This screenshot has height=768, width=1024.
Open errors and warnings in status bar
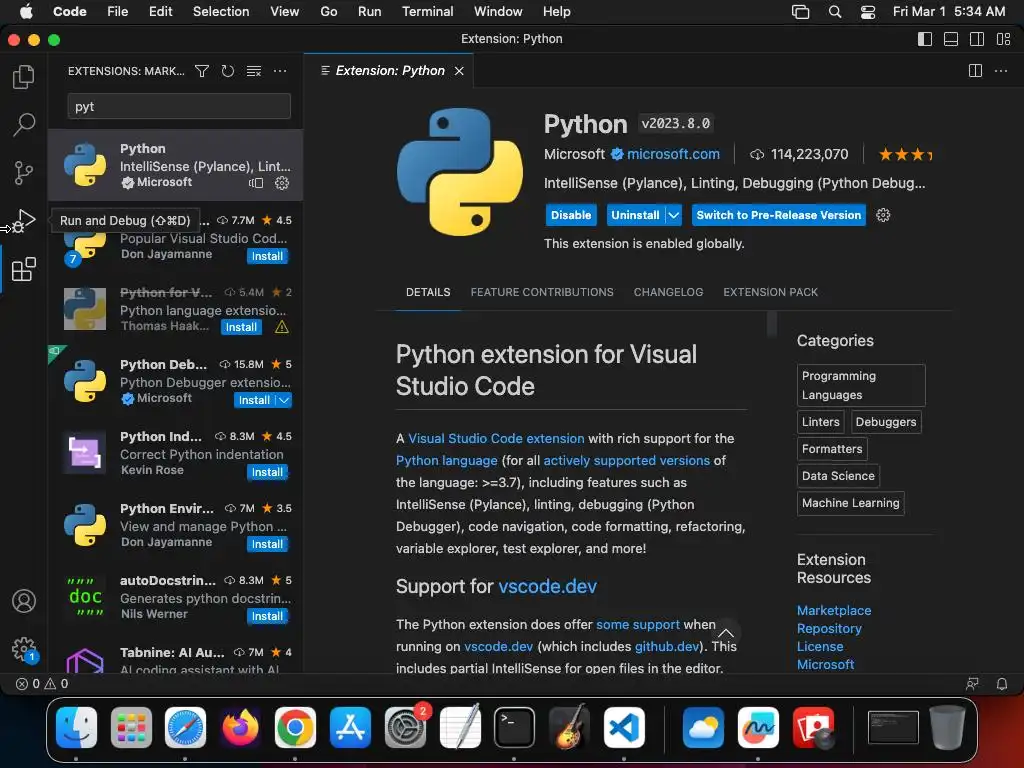(x=42, y=684)
